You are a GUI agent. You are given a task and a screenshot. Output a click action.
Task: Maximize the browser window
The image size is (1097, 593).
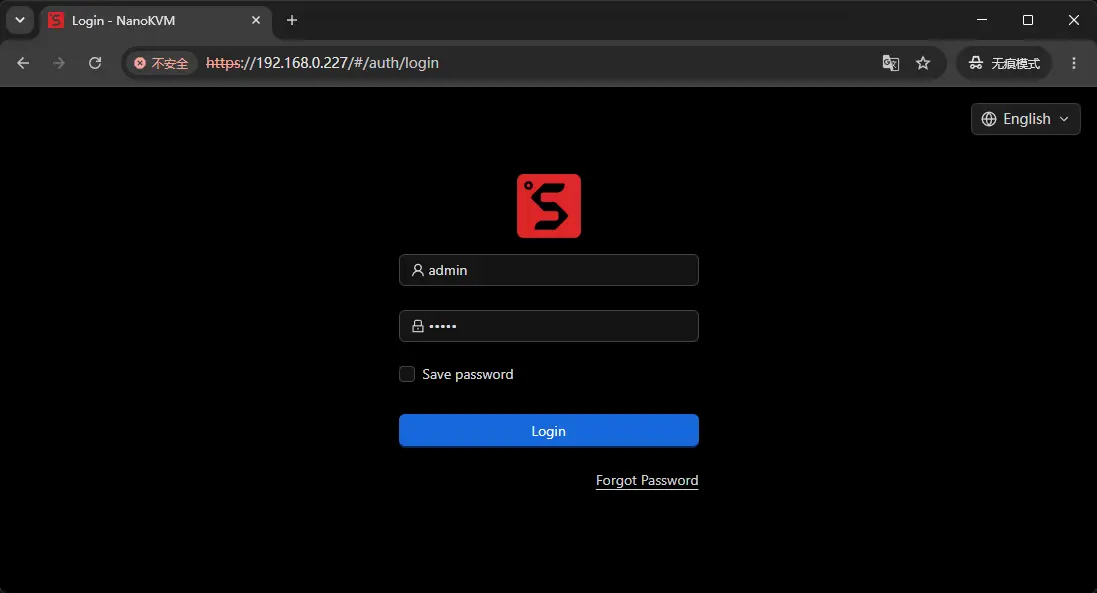[1028, 20]
